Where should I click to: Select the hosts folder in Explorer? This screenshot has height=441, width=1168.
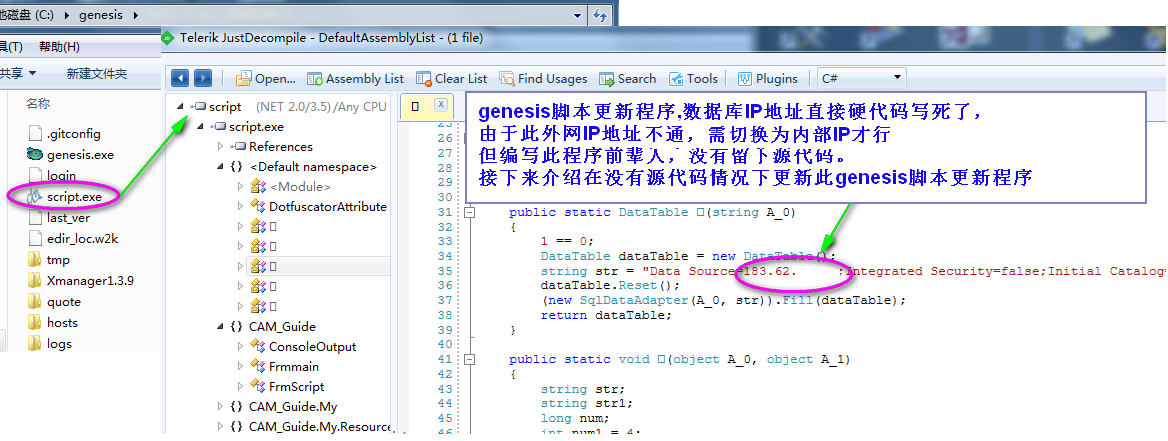pos(62,323)
